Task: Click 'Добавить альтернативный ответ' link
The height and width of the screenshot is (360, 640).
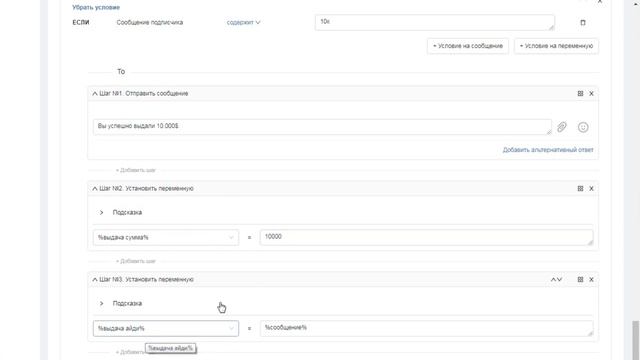Action: [x=548, y=150]
